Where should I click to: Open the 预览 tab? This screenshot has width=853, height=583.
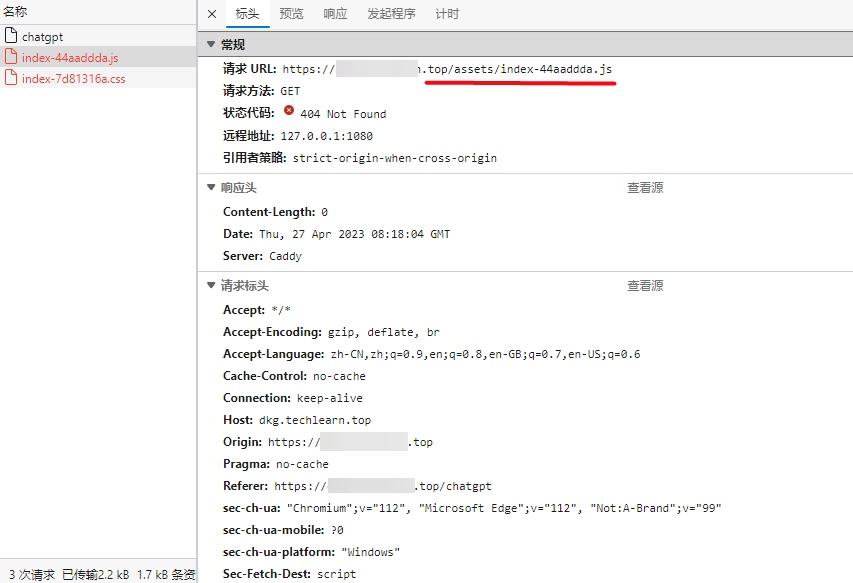[x=291, y=14]
